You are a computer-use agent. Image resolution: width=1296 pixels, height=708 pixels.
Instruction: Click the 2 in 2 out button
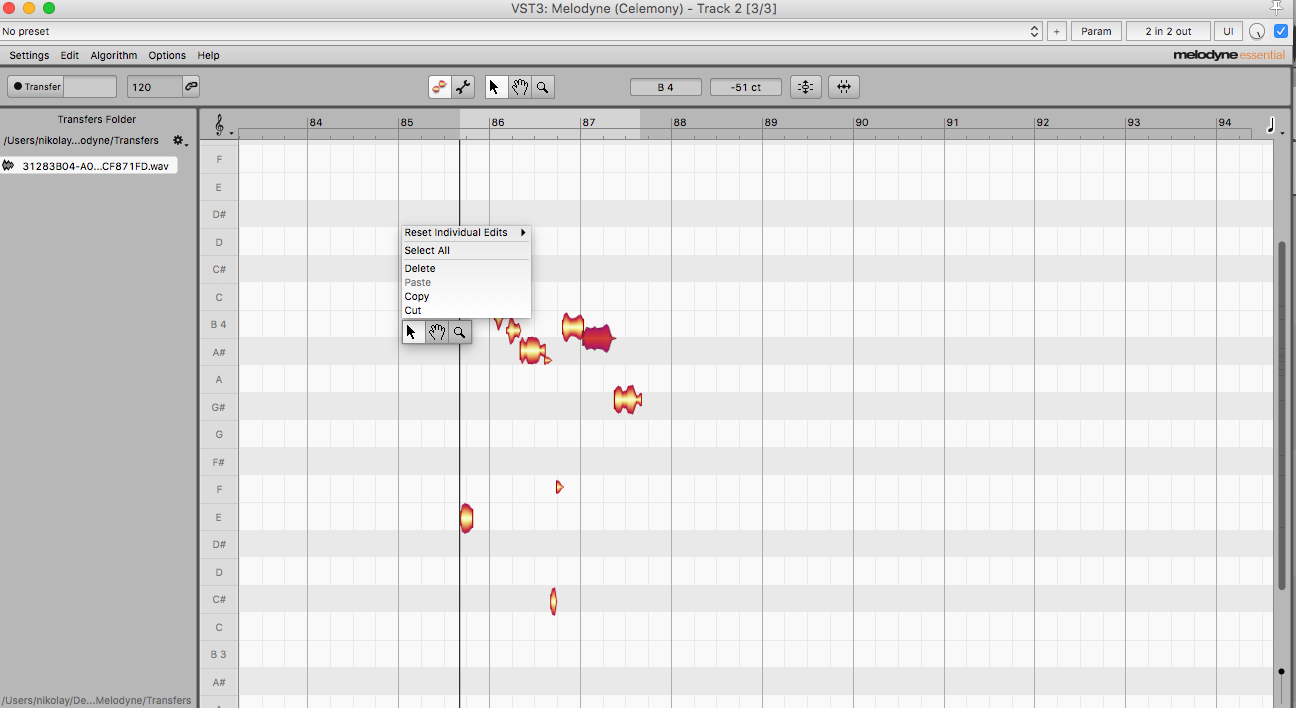1168,32
